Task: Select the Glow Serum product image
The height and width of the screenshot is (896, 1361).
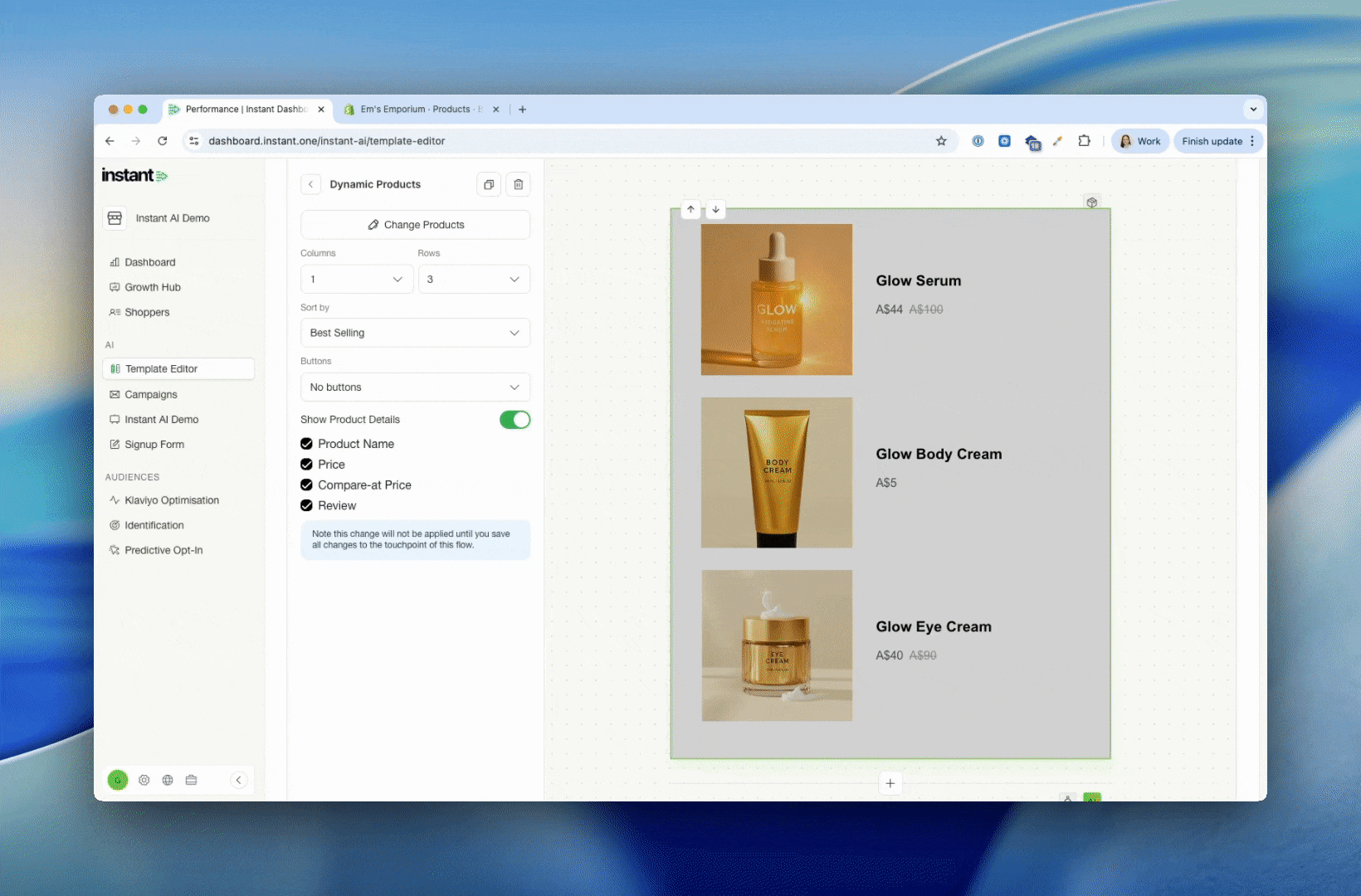Action: click(776, 299)
